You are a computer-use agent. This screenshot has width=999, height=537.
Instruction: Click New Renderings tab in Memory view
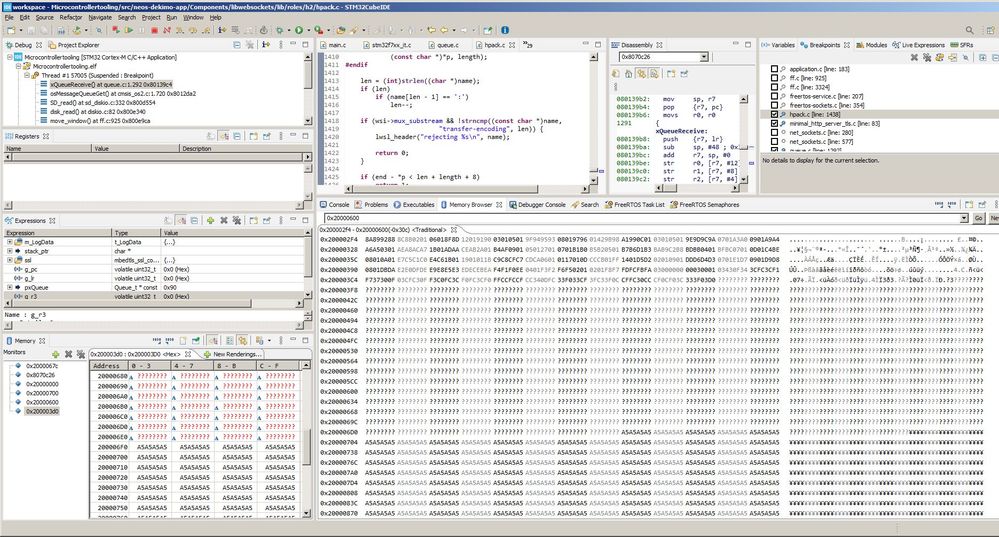click(233, 354)
